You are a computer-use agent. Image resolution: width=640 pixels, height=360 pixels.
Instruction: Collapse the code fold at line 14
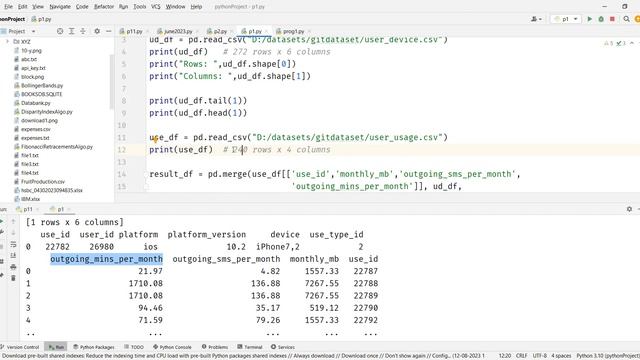coord(146,174)
